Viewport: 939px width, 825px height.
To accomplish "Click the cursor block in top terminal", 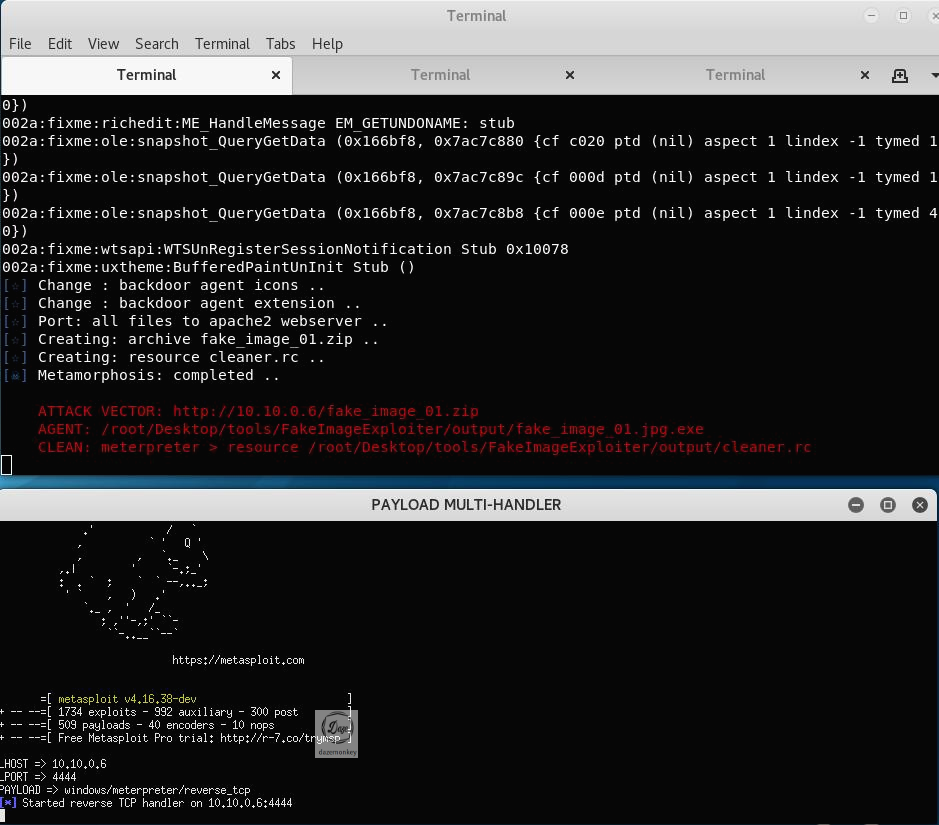I will tap(7, 465).
